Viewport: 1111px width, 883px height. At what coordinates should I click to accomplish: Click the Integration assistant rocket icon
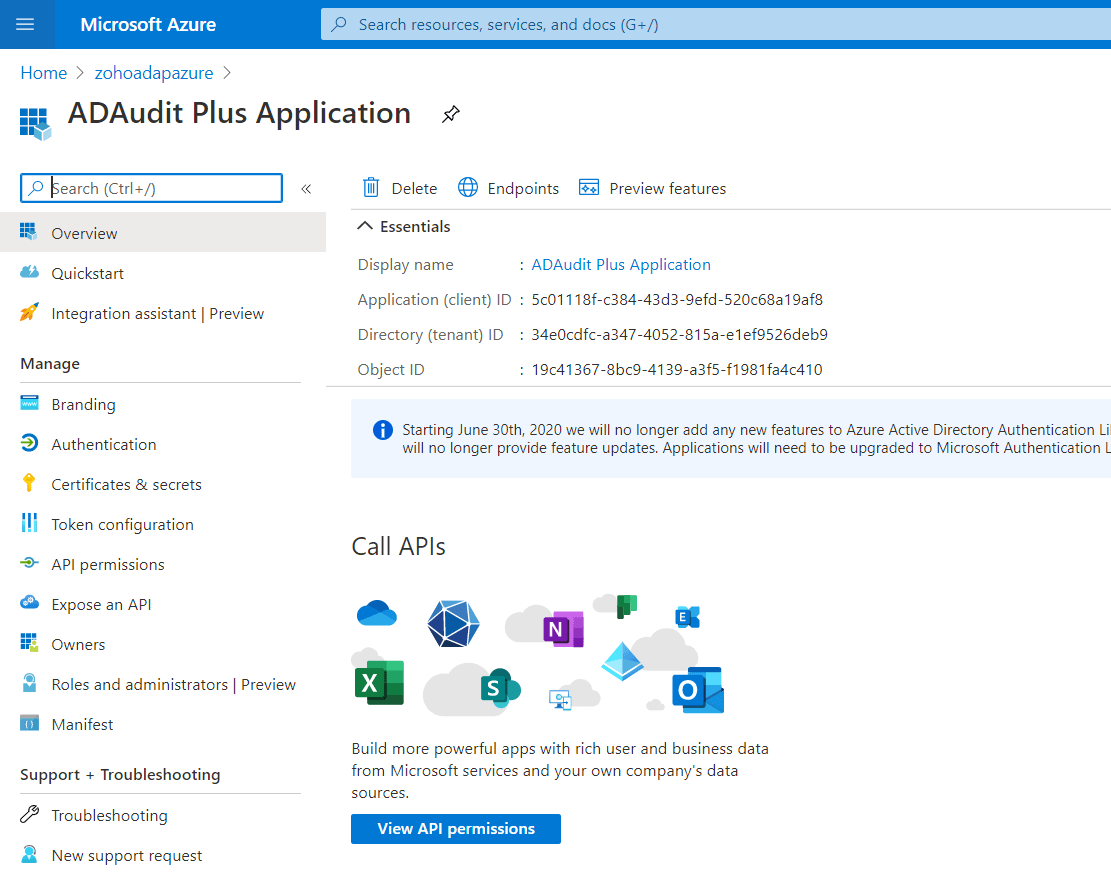[x=30, y=313]
